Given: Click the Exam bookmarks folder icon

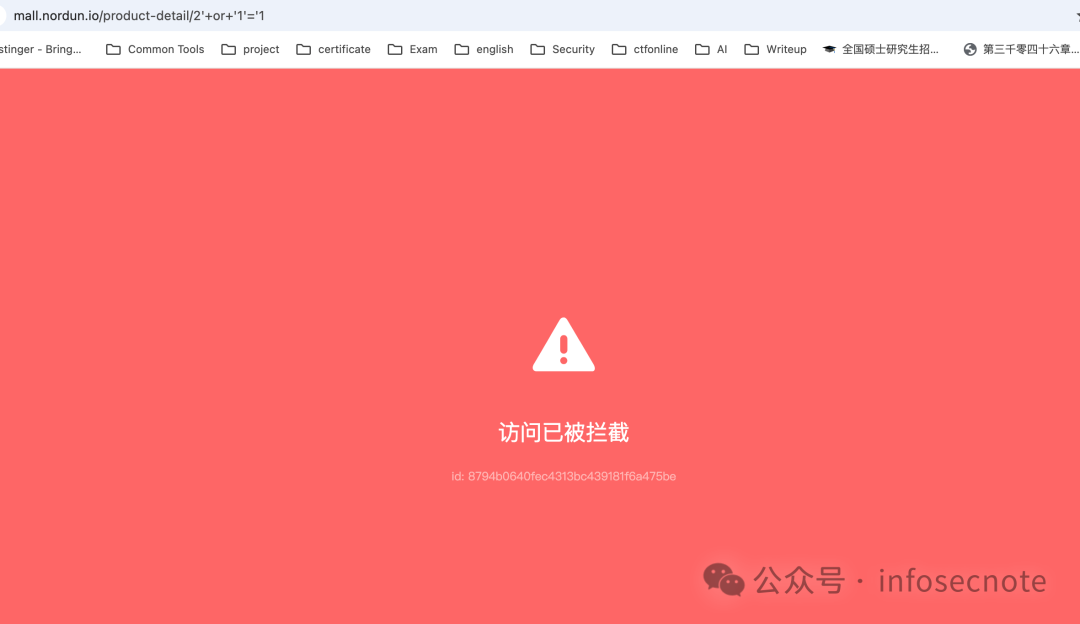Looking at the screenshot, I should click(x=393, y=48).
